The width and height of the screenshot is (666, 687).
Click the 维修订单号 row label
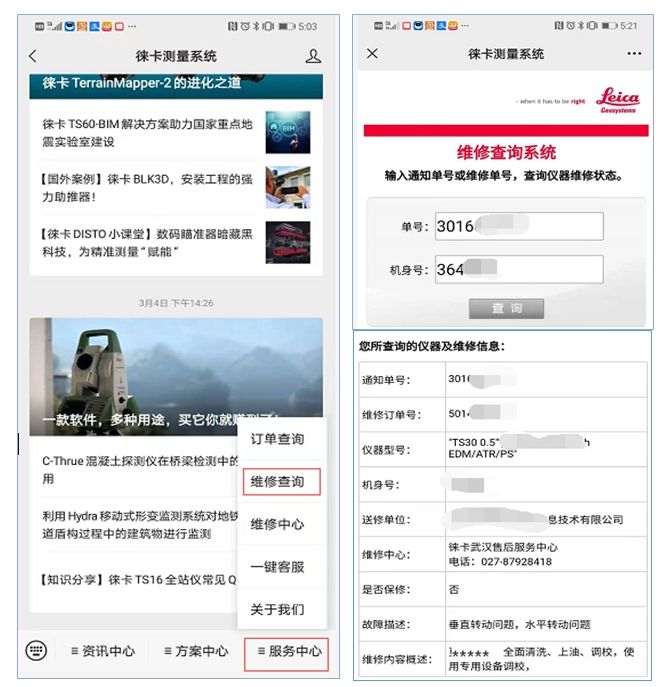pos(391,414)
